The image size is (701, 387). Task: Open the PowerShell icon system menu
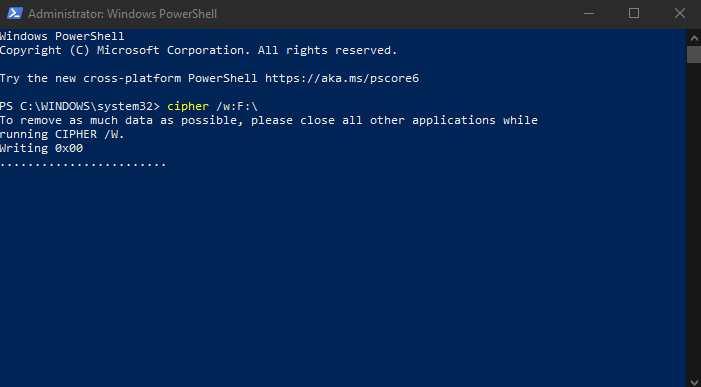(14, 13)
